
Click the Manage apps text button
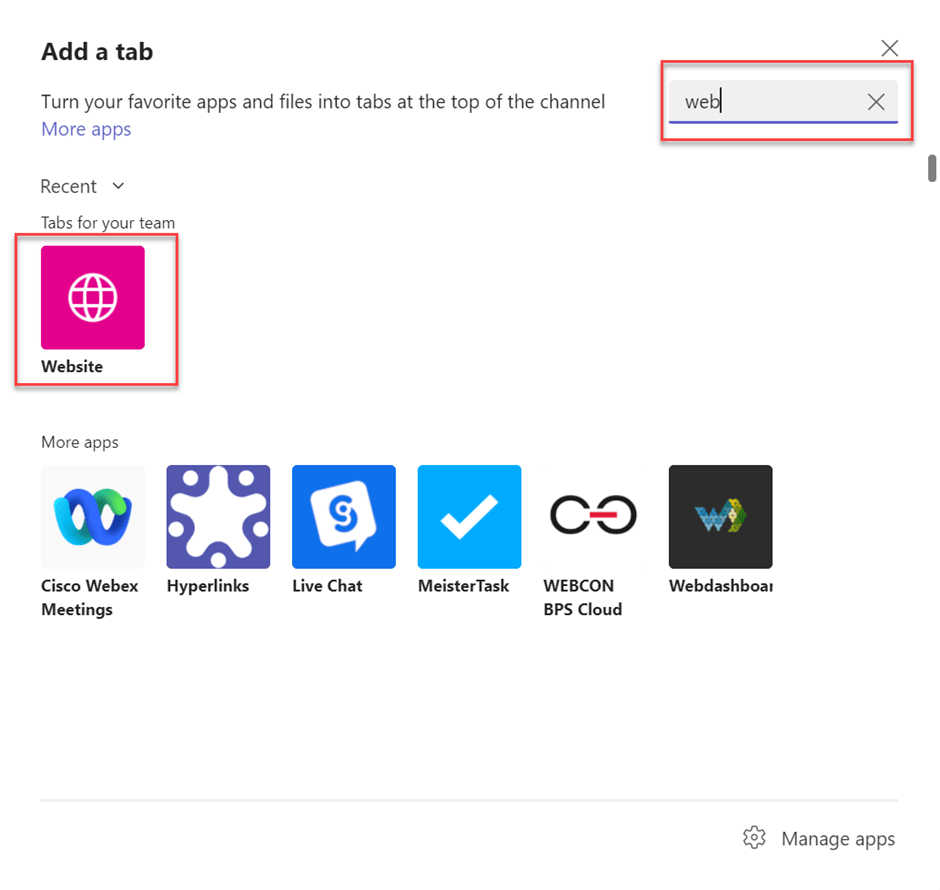tap(838, 839)
